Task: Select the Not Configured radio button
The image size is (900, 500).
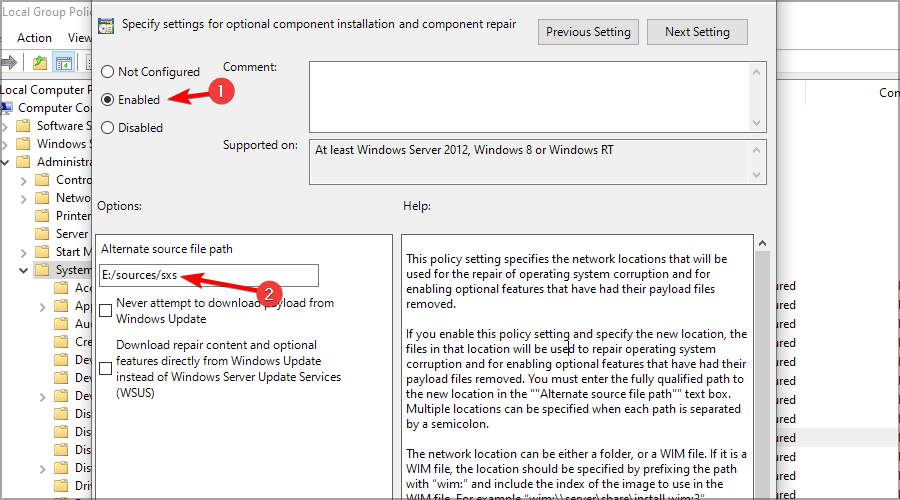Action: 107,72
